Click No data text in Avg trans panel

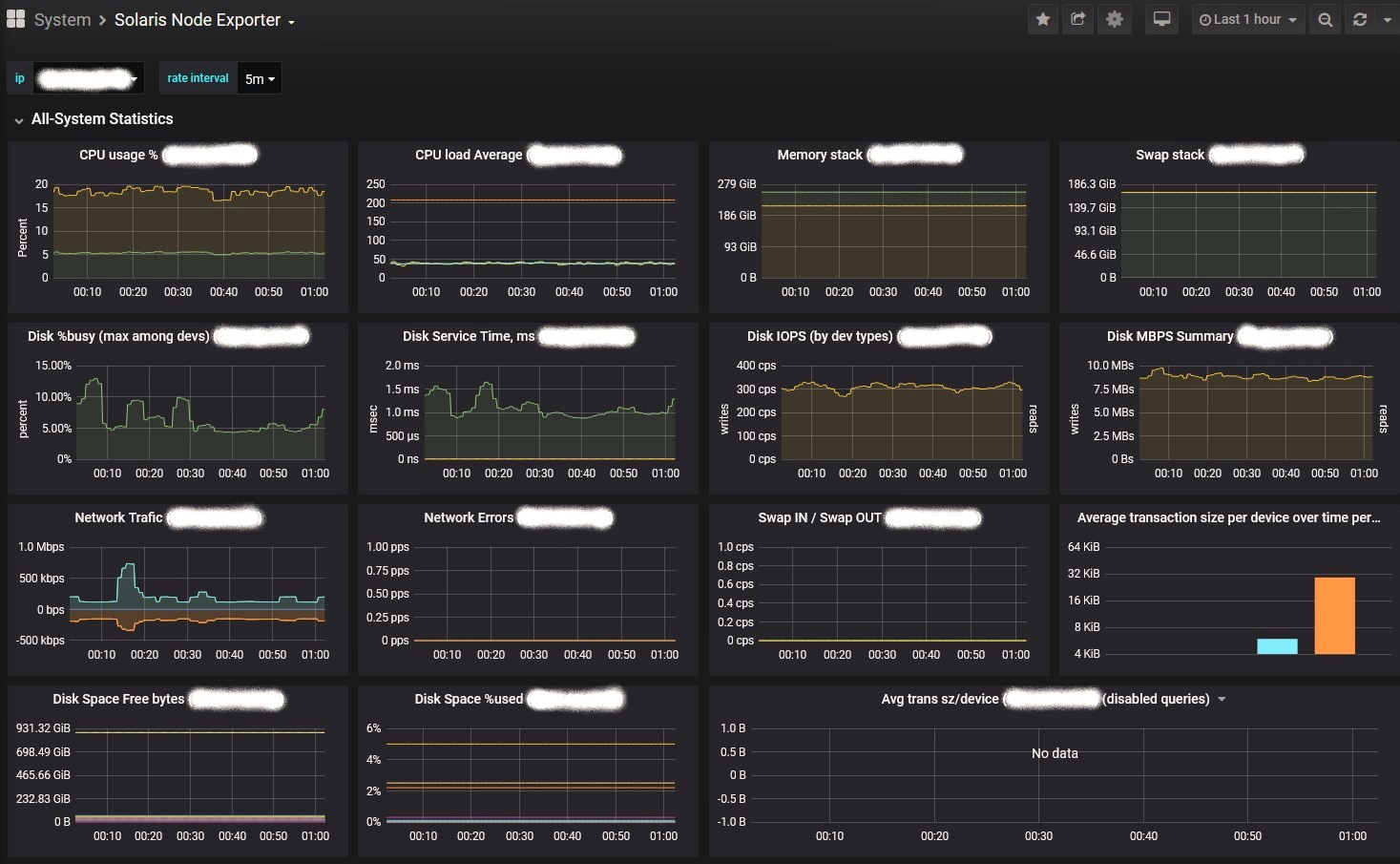[1055, 753]
